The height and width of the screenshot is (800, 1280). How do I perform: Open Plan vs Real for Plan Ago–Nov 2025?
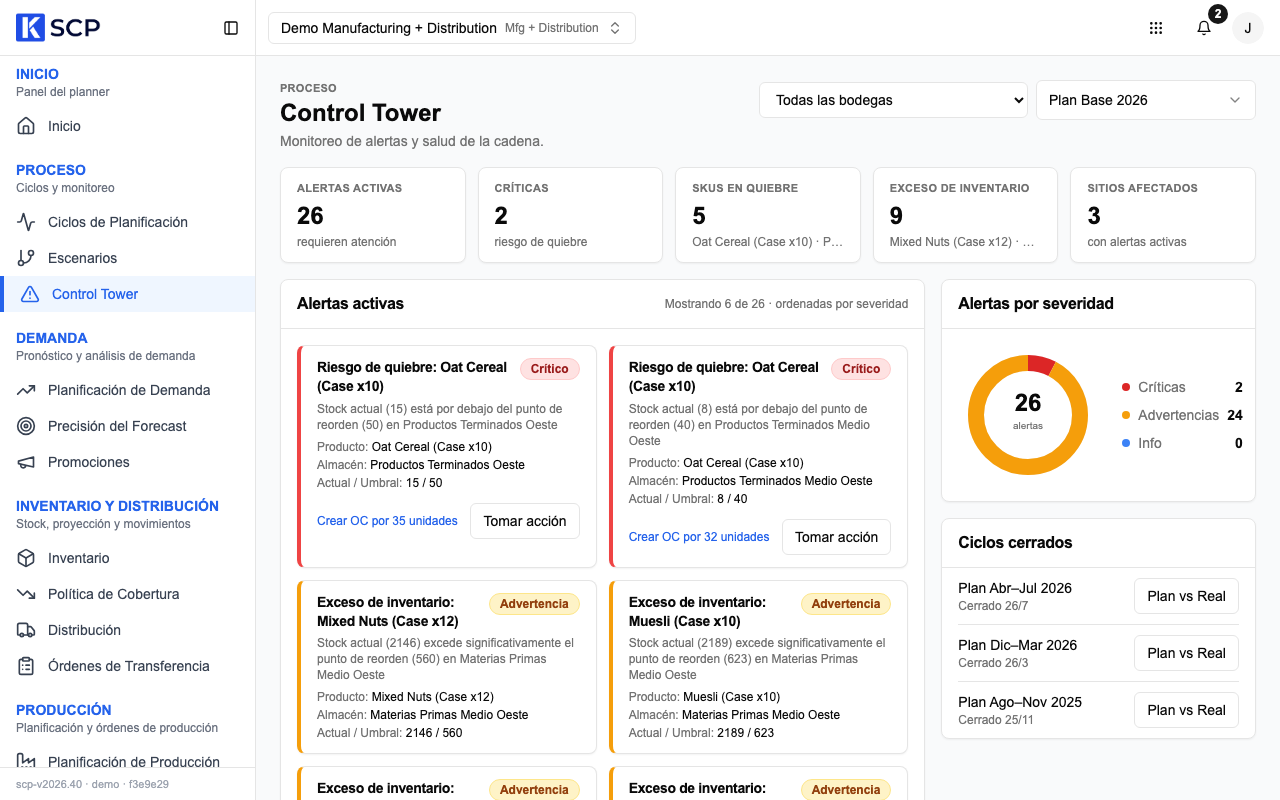pyautogui.click(x=1186, y=710)
